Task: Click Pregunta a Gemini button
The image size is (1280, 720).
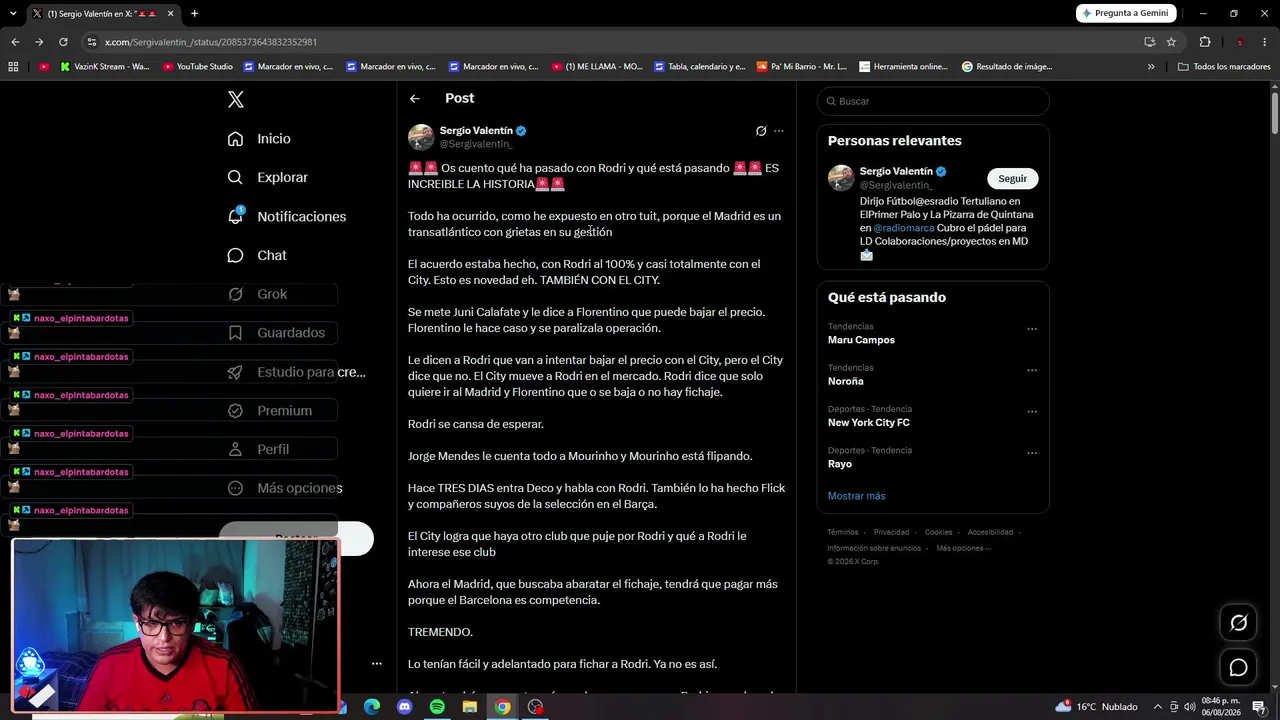Action: coord(1126,13)
